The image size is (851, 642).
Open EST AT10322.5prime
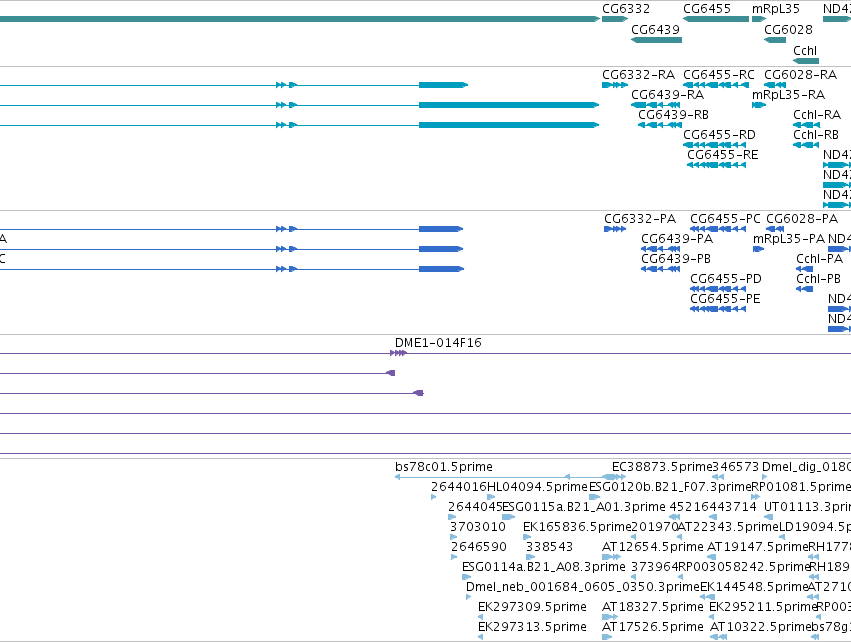pos(760,627)
